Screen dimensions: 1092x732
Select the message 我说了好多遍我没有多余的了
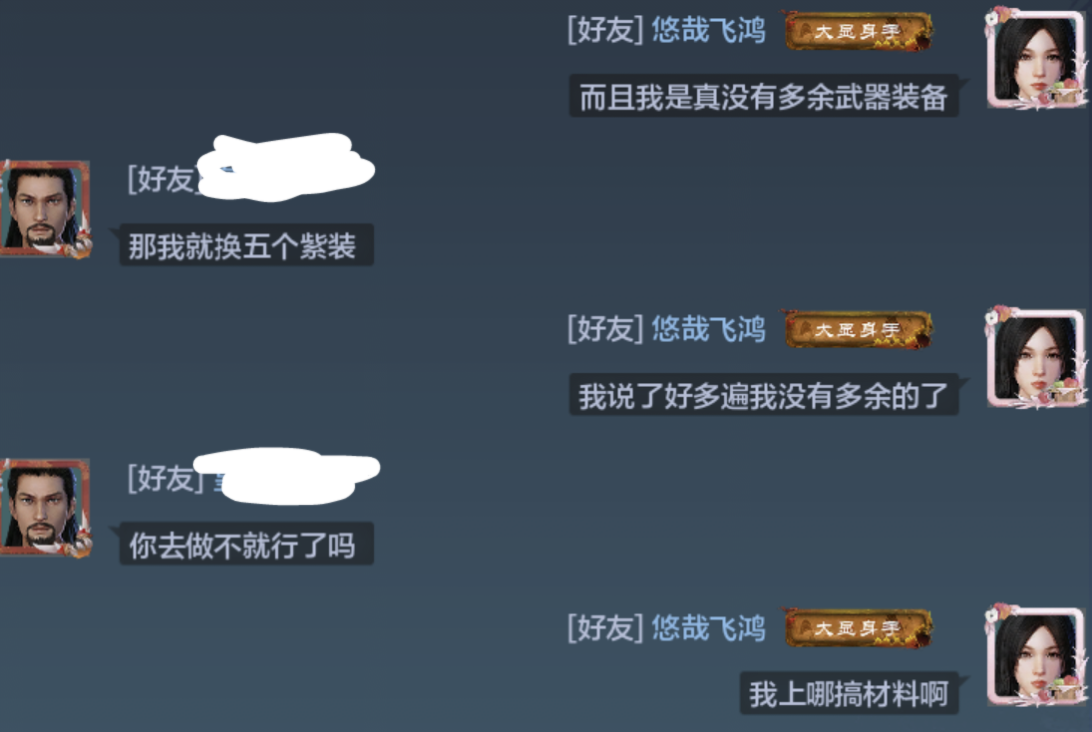pyautogui.click(x=763, y=396)
